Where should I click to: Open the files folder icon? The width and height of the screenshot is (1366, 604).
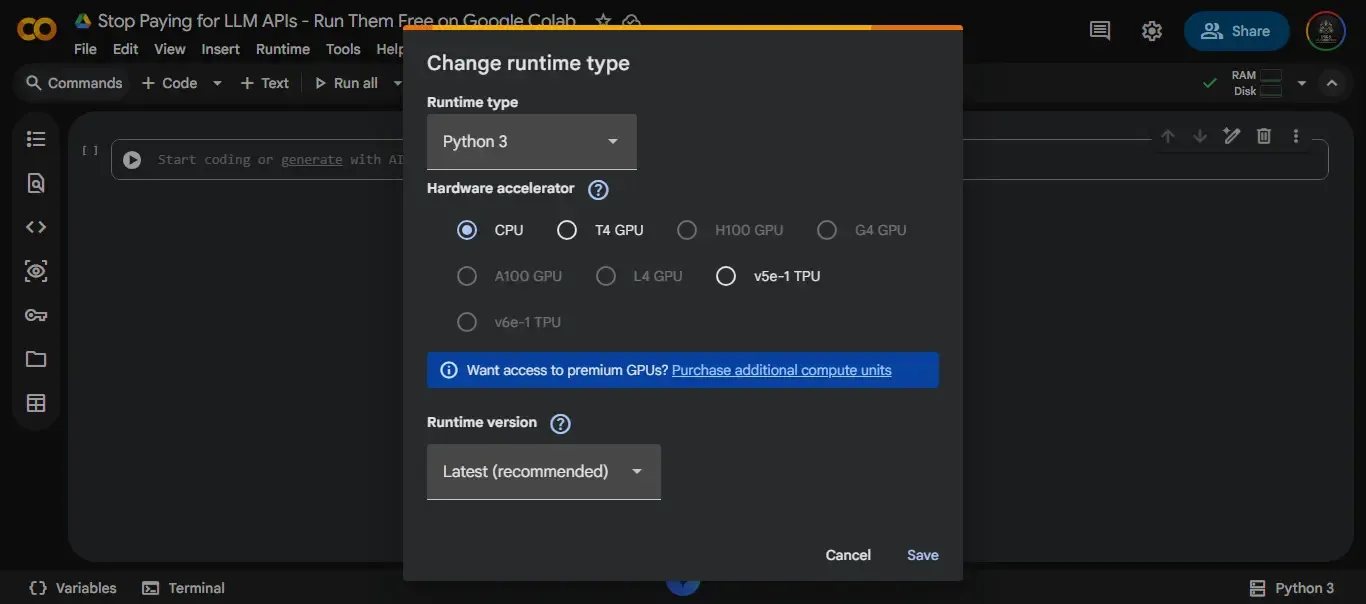(36, 359)
